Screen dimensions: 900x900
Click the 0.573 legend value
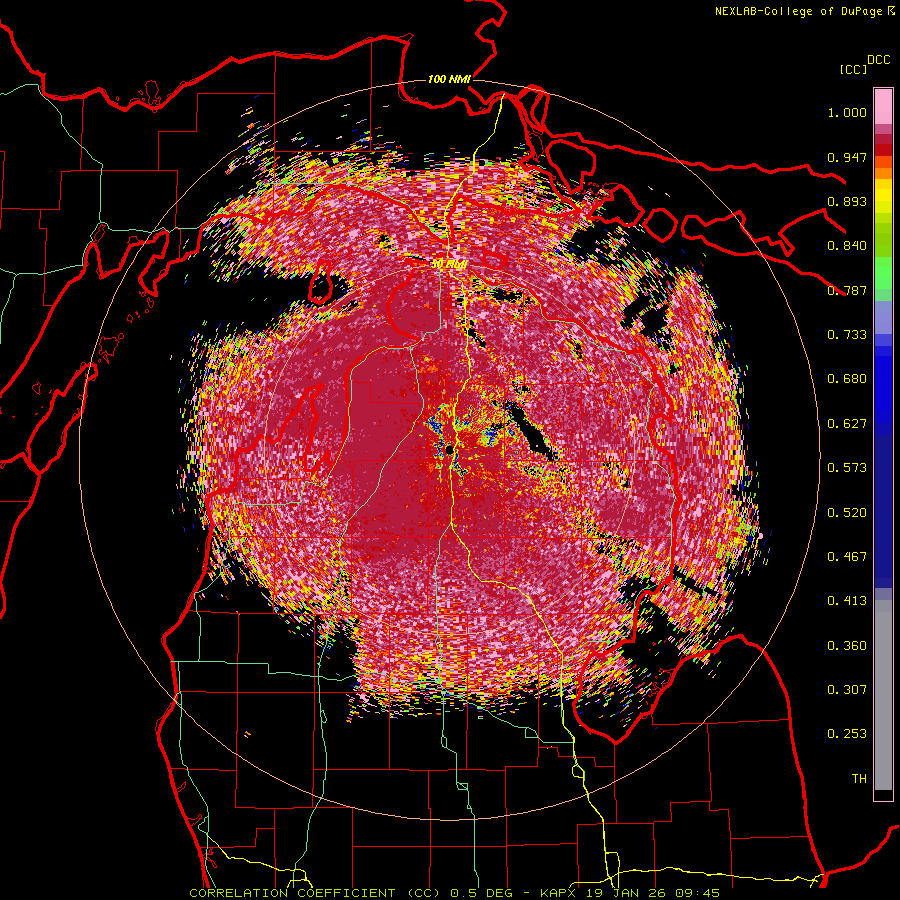pos(847,468)
